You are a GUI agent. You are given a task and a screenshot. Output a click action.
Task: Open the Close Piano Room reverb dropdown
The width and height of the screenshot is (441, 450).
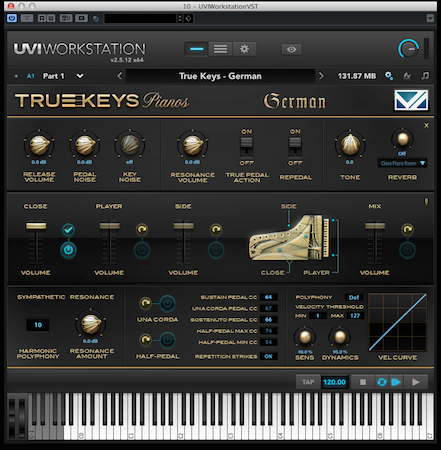[x=402, y=163]
